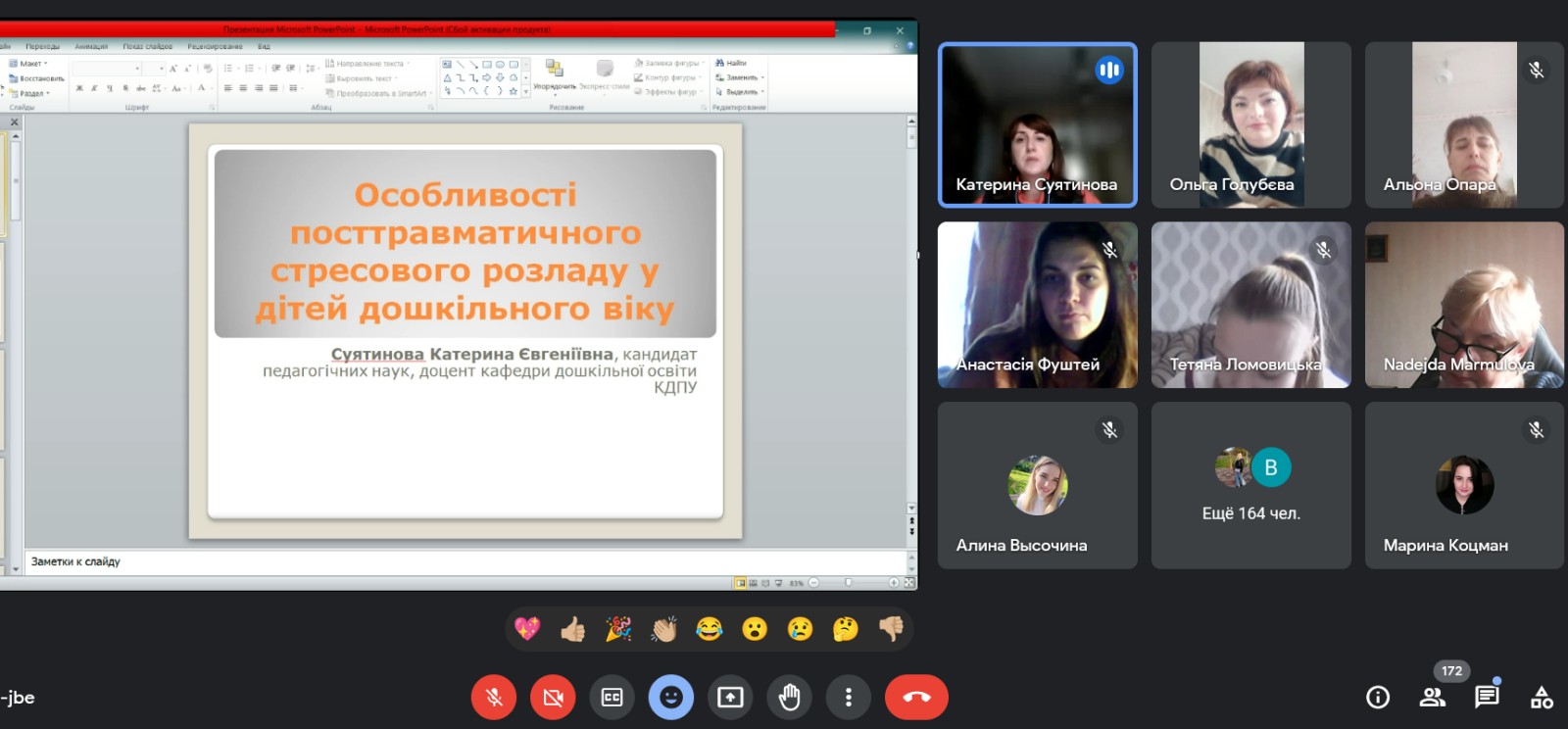Open the meeting details info icon

(1378, 697)
